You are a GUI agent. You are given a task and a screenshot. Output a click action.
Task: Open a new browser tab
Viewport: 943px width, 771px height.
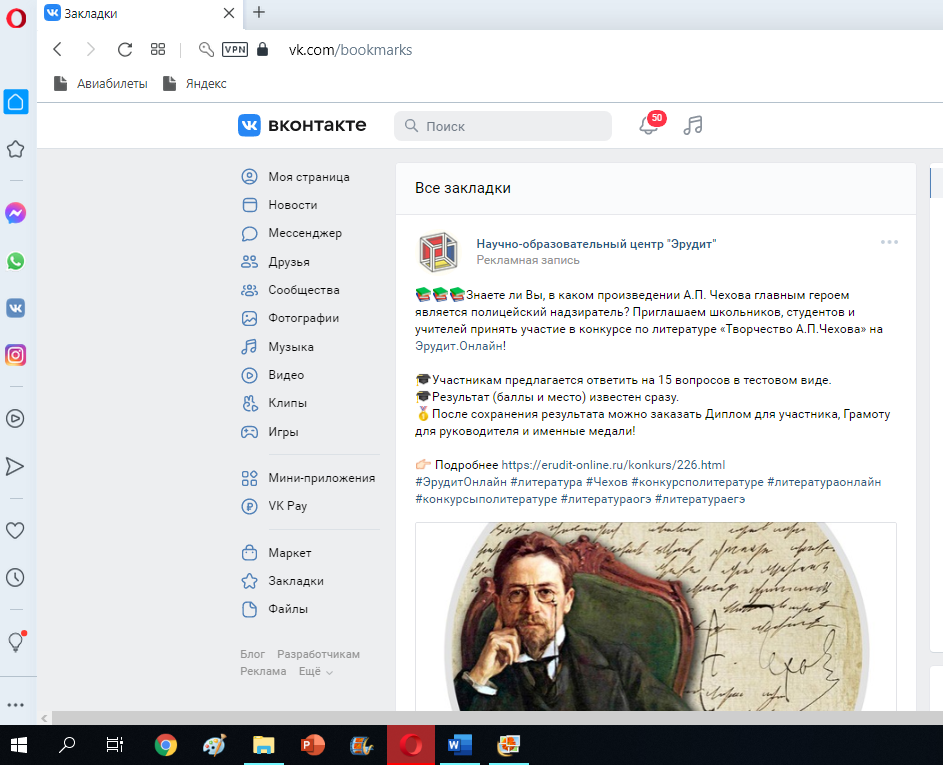(x=259, y=12)
